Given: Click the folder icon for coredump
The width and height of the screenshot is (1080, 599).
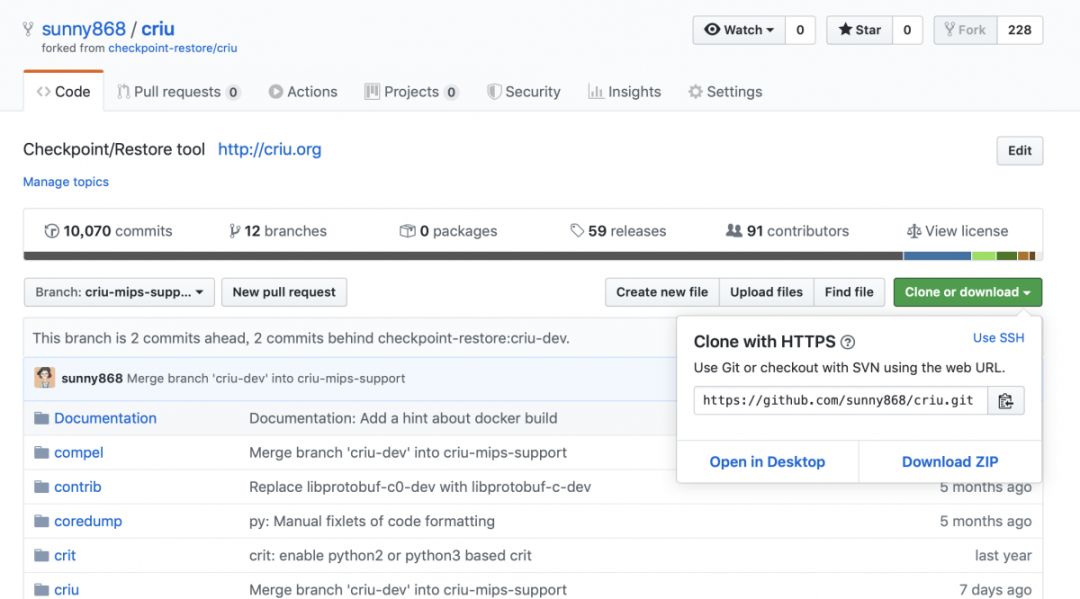Looking at the screenshot, I should (x=41, y=521).
